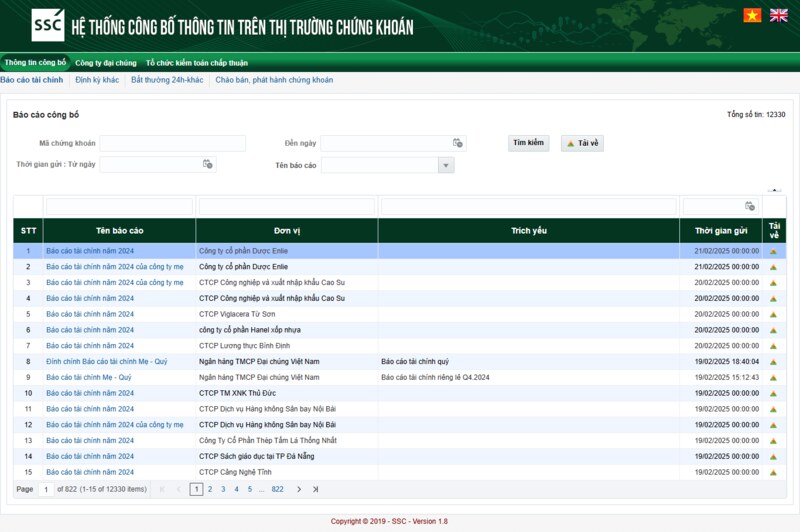
Task: Select Định kỳ khác submenu
Action: point(97,80)
